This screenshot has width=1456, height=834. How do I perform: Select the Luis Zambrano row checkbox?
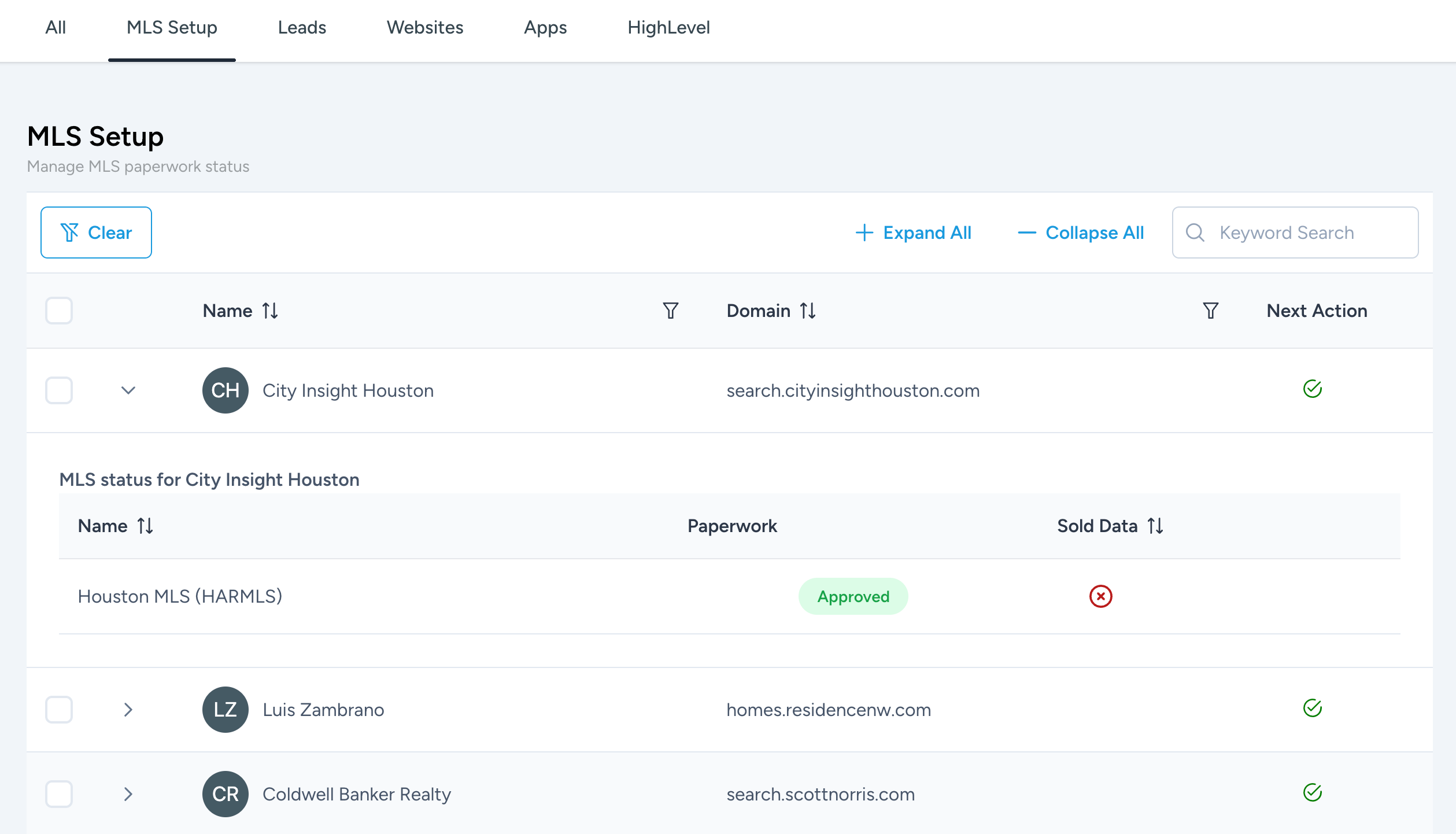click(59, 710)
